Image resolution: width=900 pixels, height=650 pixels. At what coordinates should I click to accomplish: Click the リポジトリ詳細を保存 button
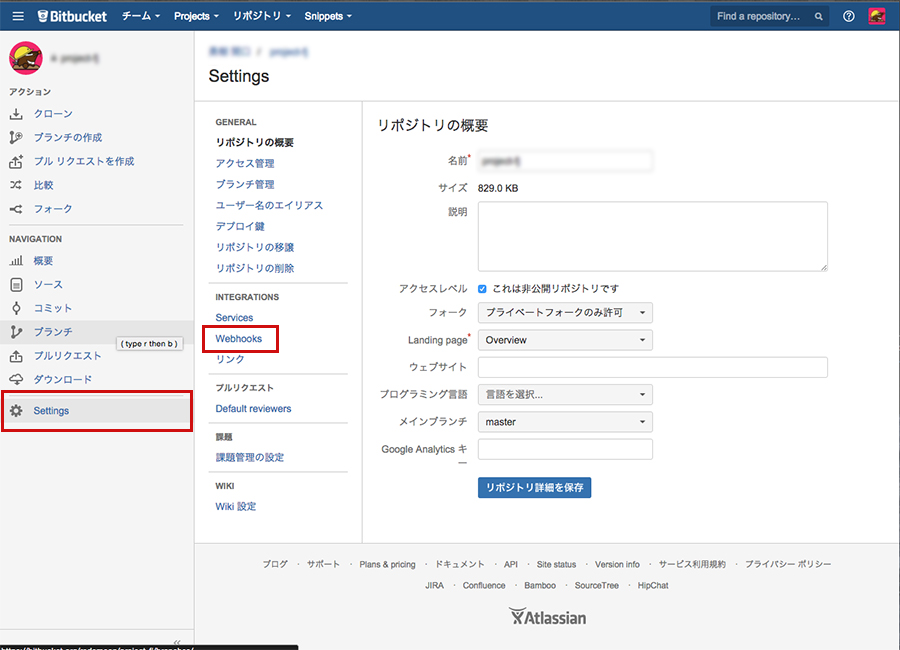click(534, 487)
